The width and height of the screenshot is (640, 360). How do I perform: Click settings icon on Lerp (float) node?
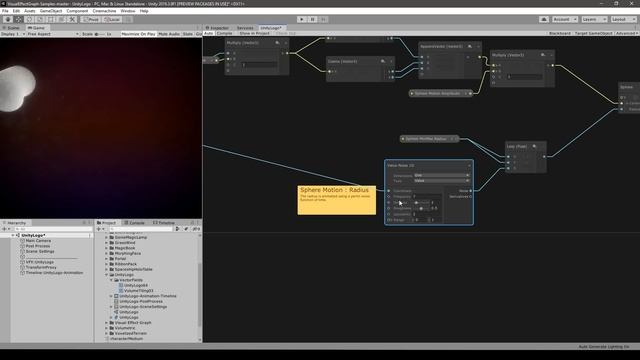click(x=534, y=146)
